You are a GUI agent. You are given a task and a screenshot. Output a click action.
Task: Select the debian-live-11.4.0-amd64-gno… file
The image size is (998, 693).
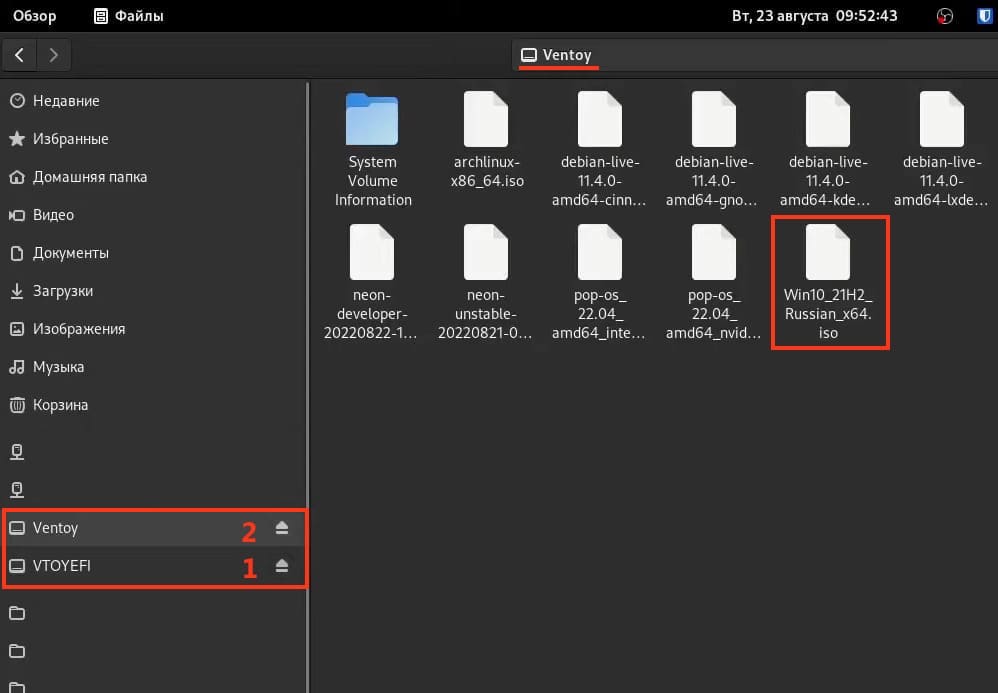point(713,150)
